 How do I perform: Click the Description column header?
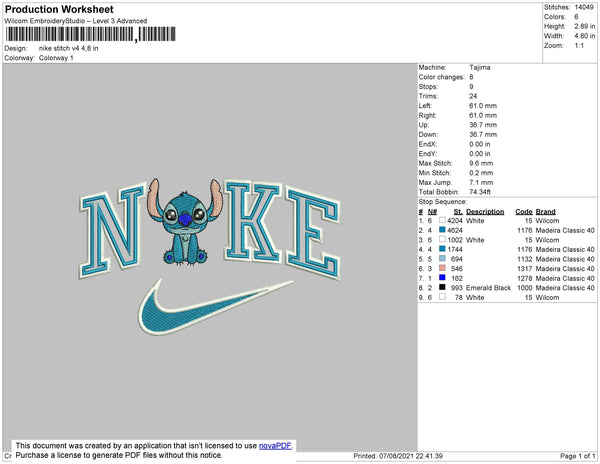tap(485, 212)
